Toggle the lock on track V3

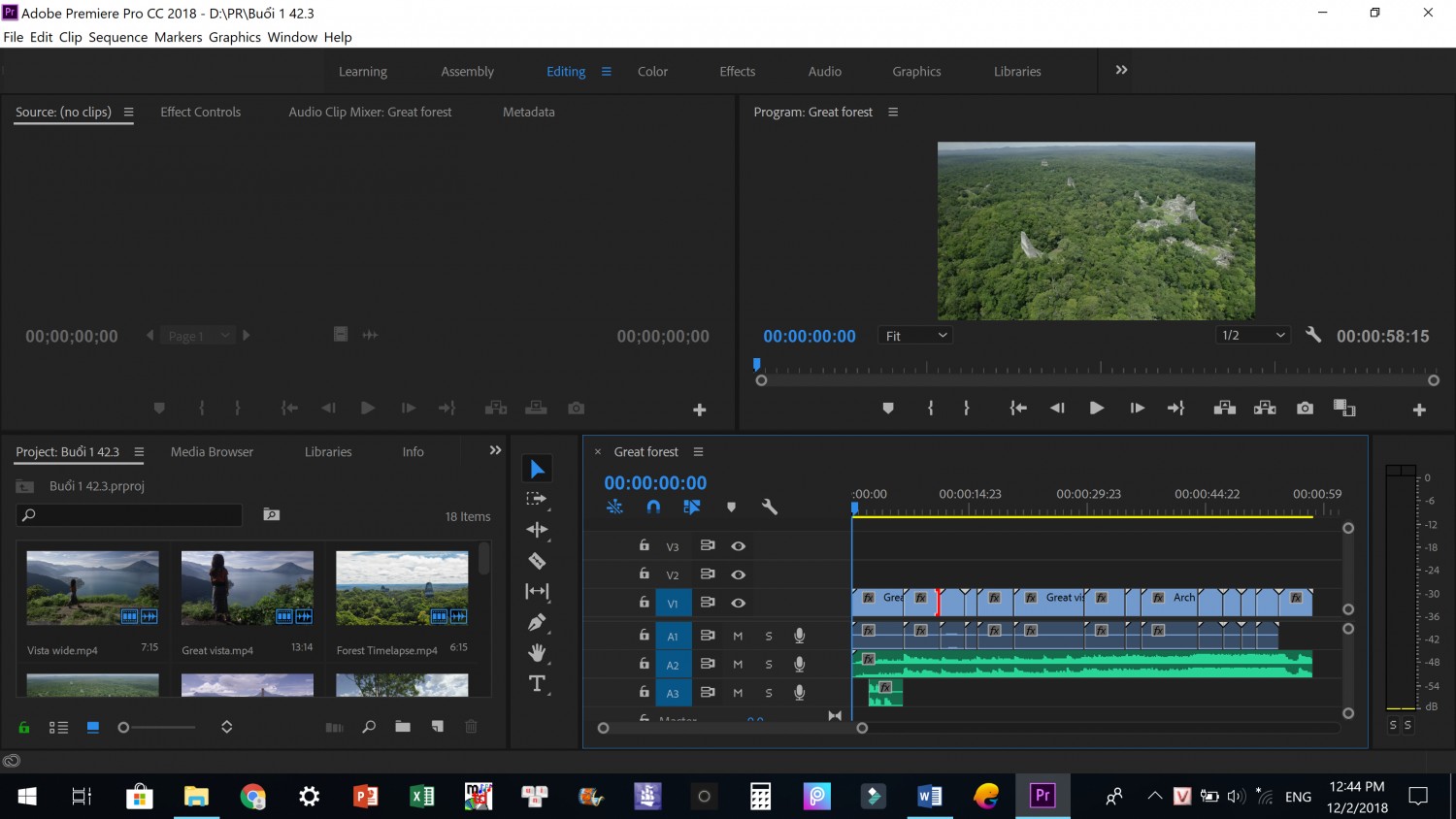point(644,545)
